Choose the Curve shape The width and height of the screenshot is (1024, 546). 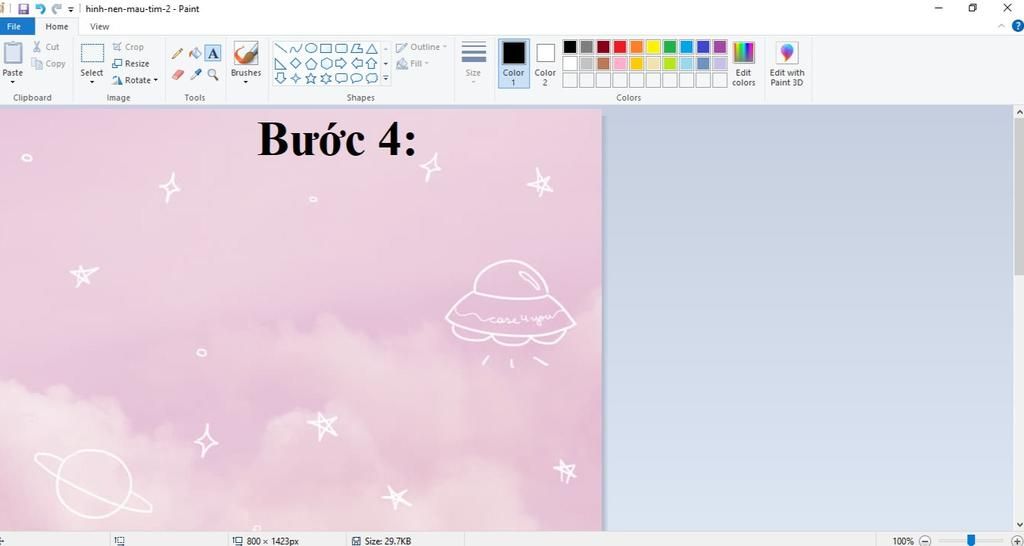pyautogui.click(x=296, y=48)
